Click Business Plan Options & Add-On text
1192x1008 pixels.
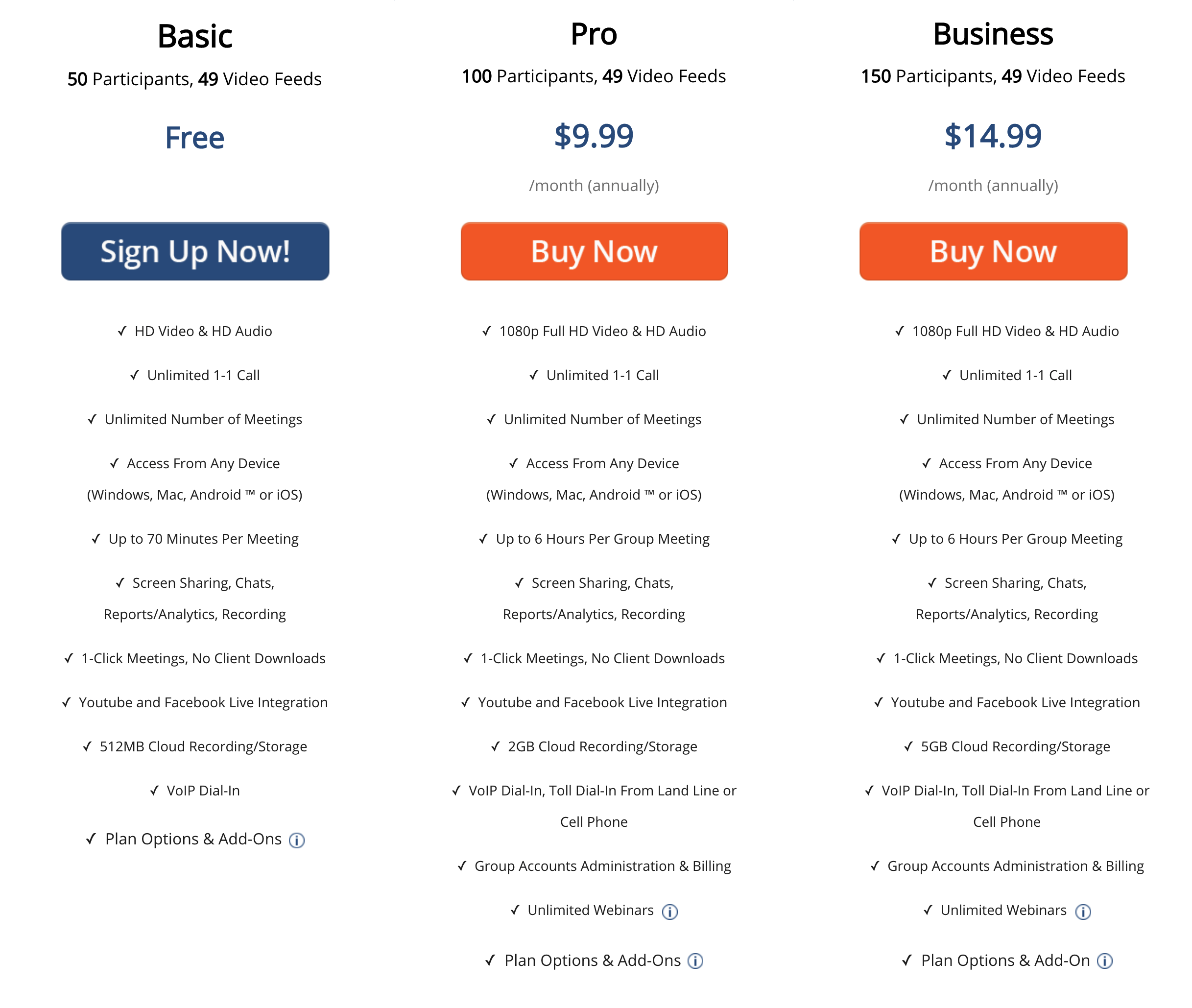[1006, 960]
